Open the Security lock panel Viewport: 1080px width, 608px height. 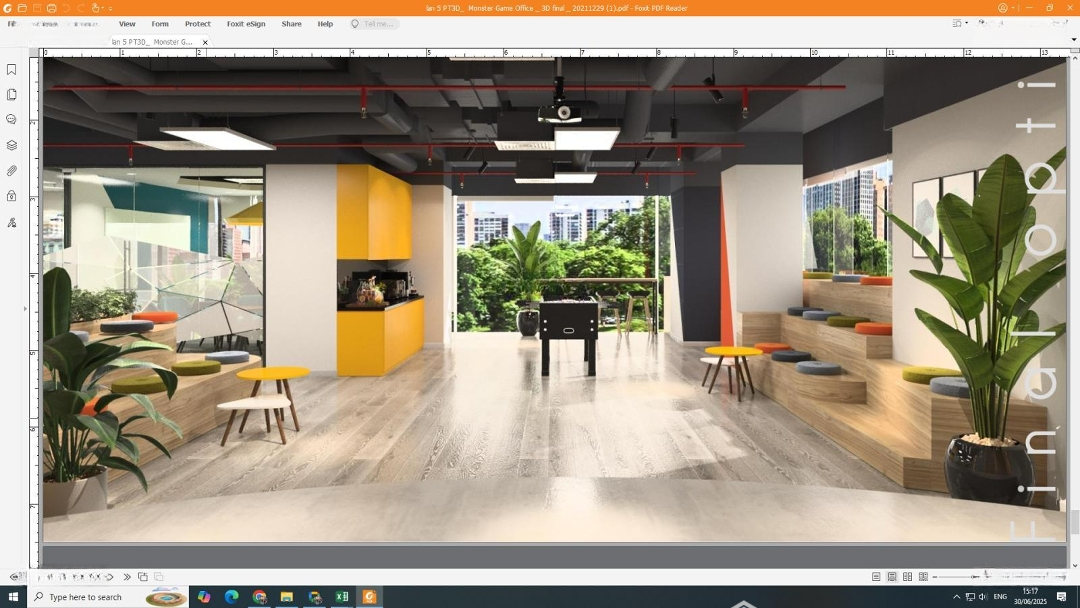point(12,196)
